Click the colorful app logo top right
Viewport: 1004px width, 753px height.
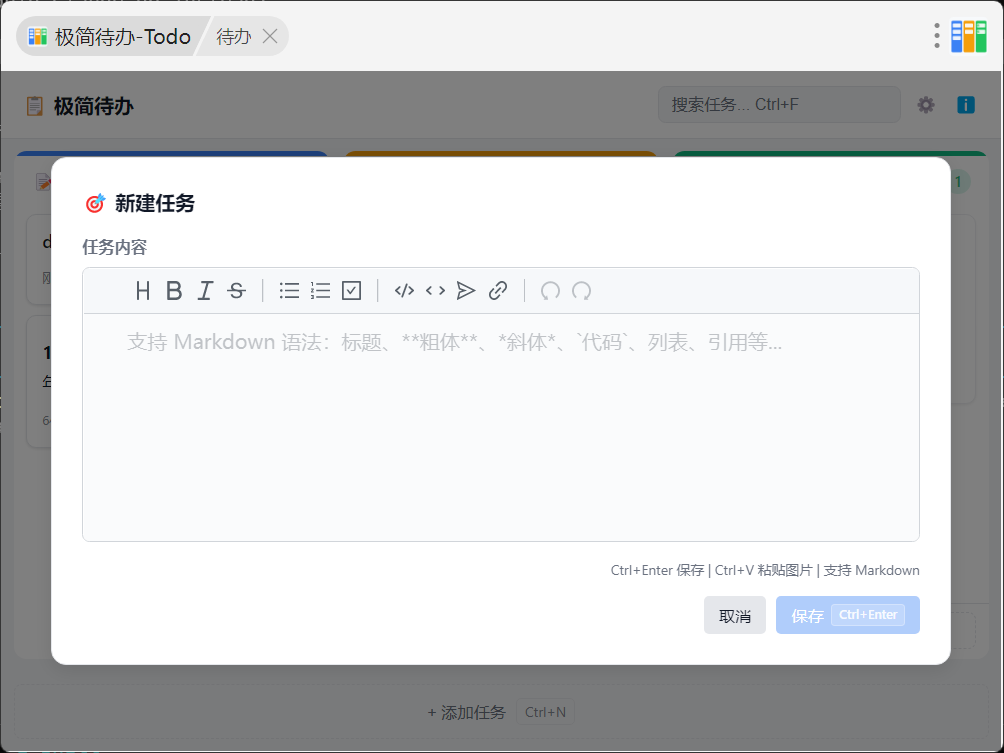point(969,36)
